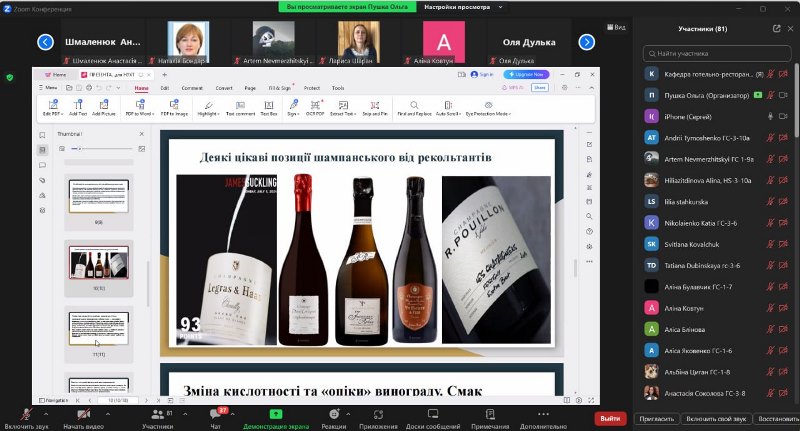
Task: Toggle microphone with Включить звук
Action: [26, 415]
